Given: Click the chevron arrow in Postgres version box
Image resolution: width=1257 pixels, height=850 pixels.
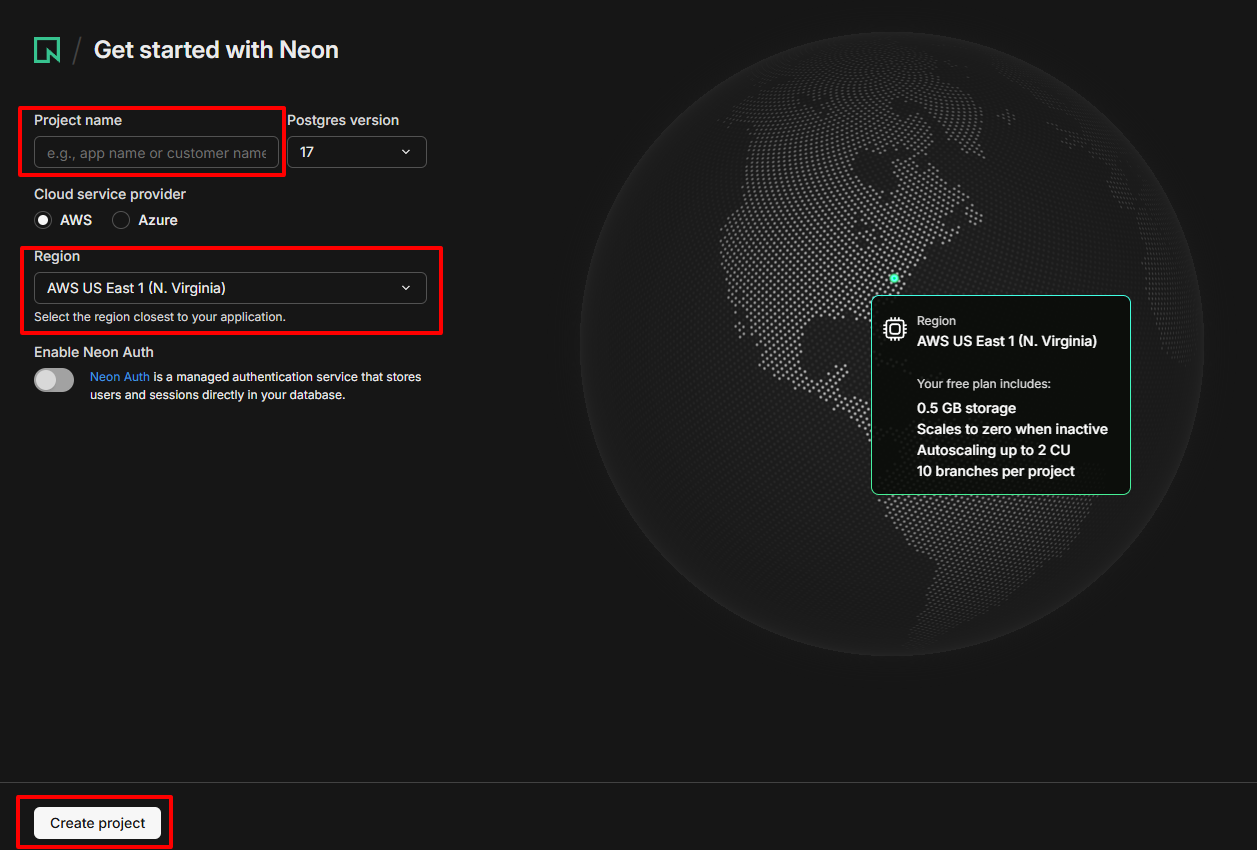Looking at the screenshot, I should click(x=406, y=152).
